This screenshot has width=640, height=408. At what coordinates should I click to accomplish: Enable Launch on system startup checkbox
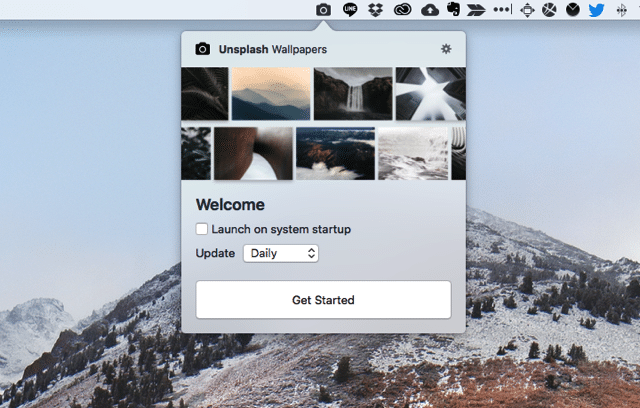202,229
